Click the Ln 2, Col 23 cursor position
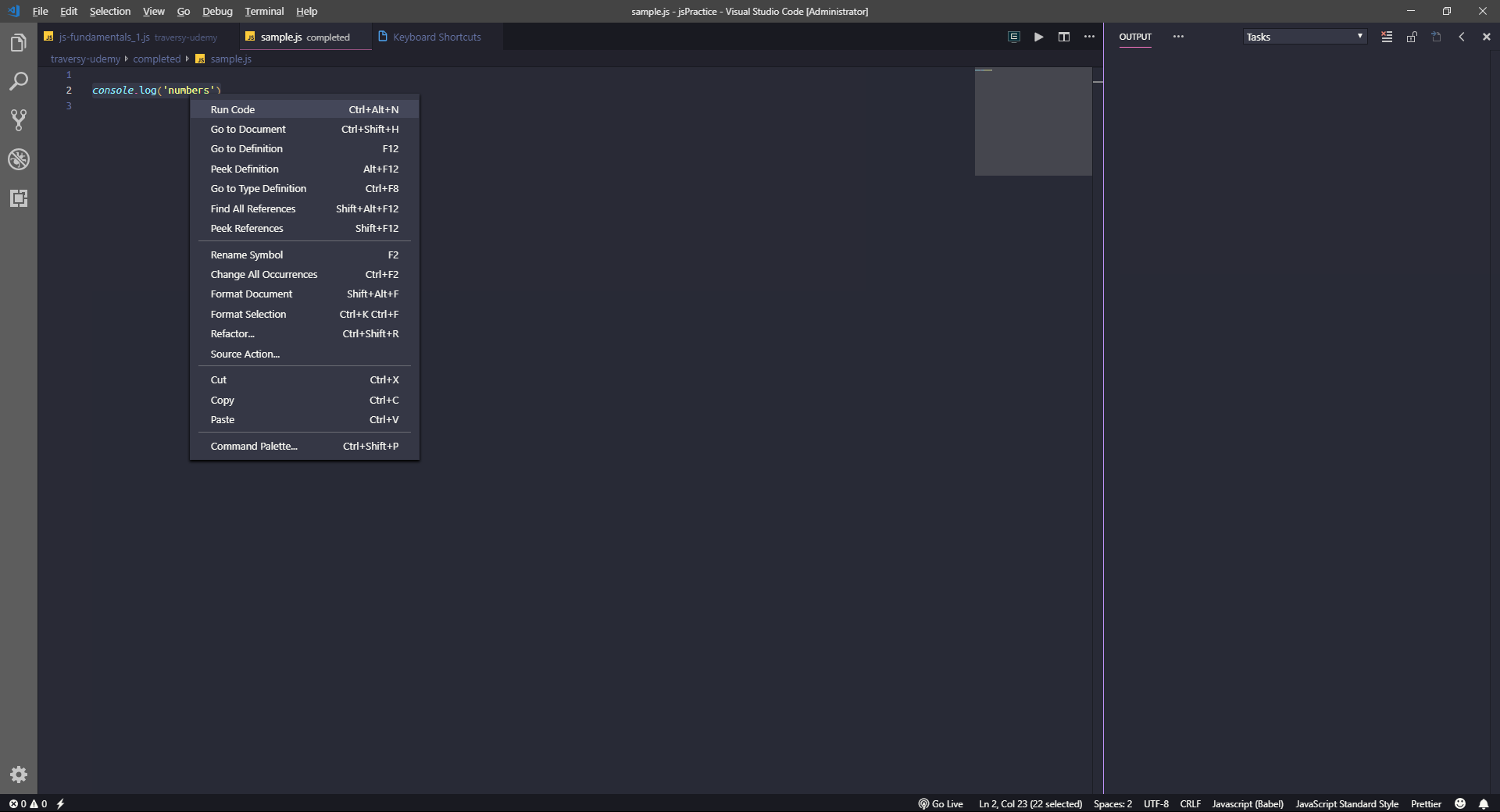The image size is (1500, 812). tap(1030, 803)
